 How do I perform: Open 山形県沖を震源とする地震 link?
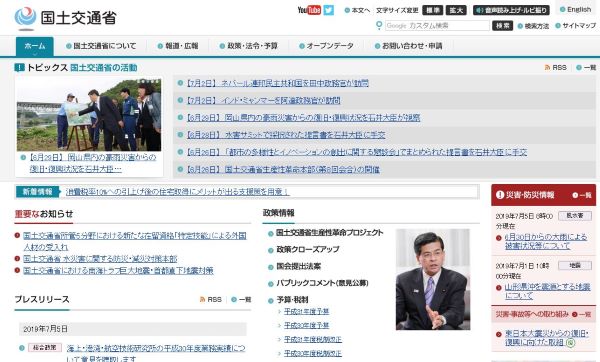point(548,291)
